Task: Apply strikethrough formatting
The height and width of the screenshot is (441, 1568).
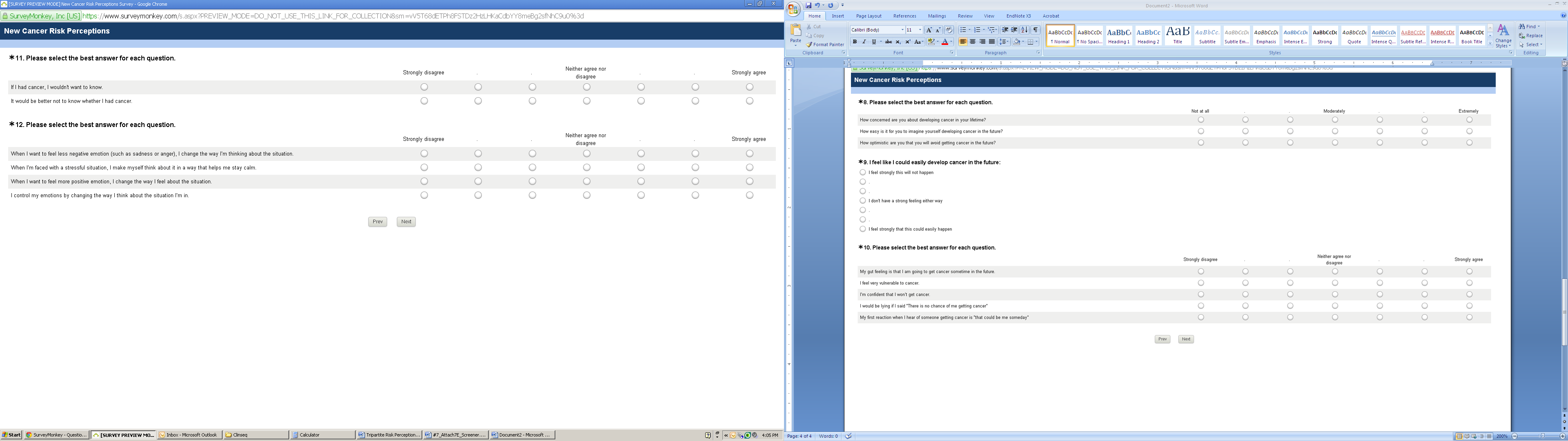Action: (x=888, y=42)
